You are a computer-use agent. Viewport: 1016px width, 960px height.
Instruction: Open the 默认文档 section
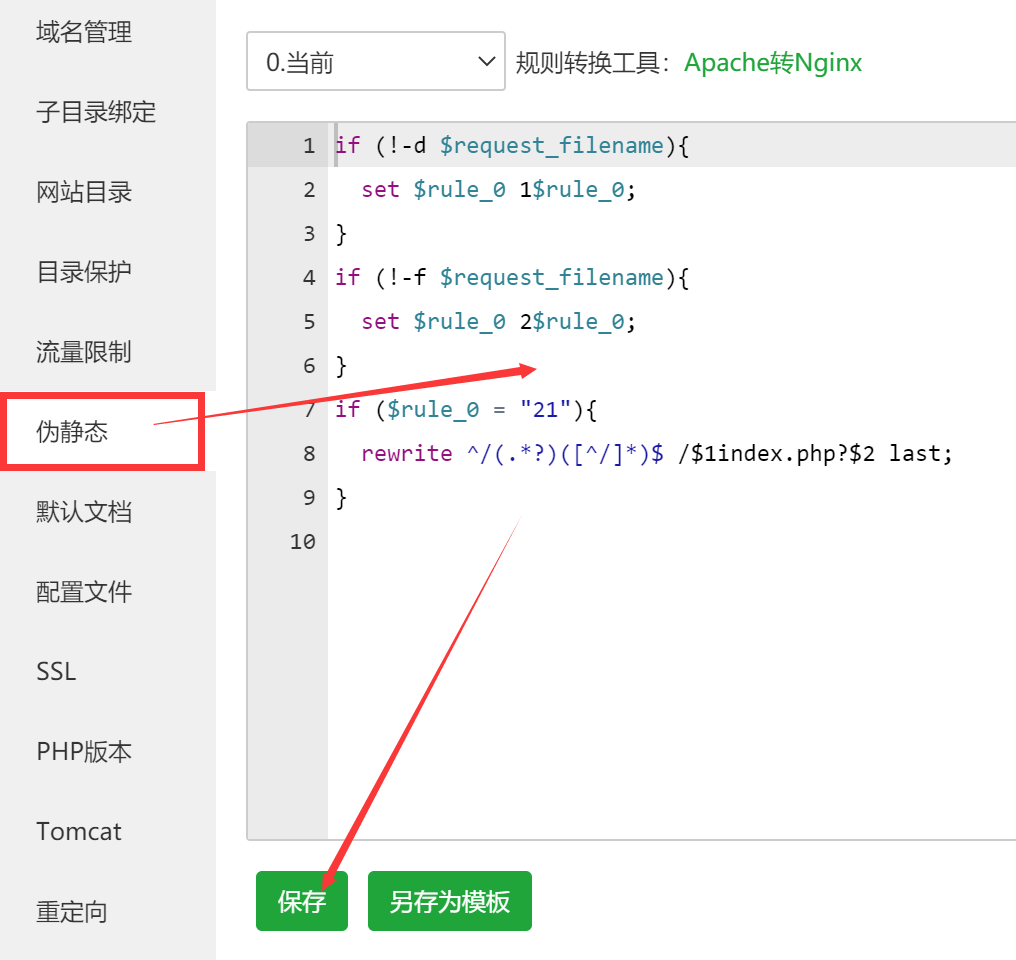tap(84, 512)
